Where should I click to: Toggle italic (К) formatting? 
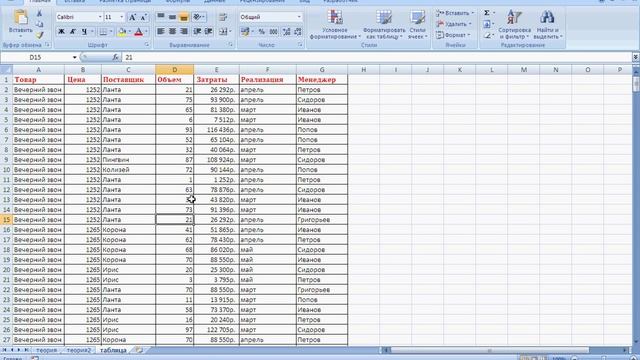click(73, 31)
